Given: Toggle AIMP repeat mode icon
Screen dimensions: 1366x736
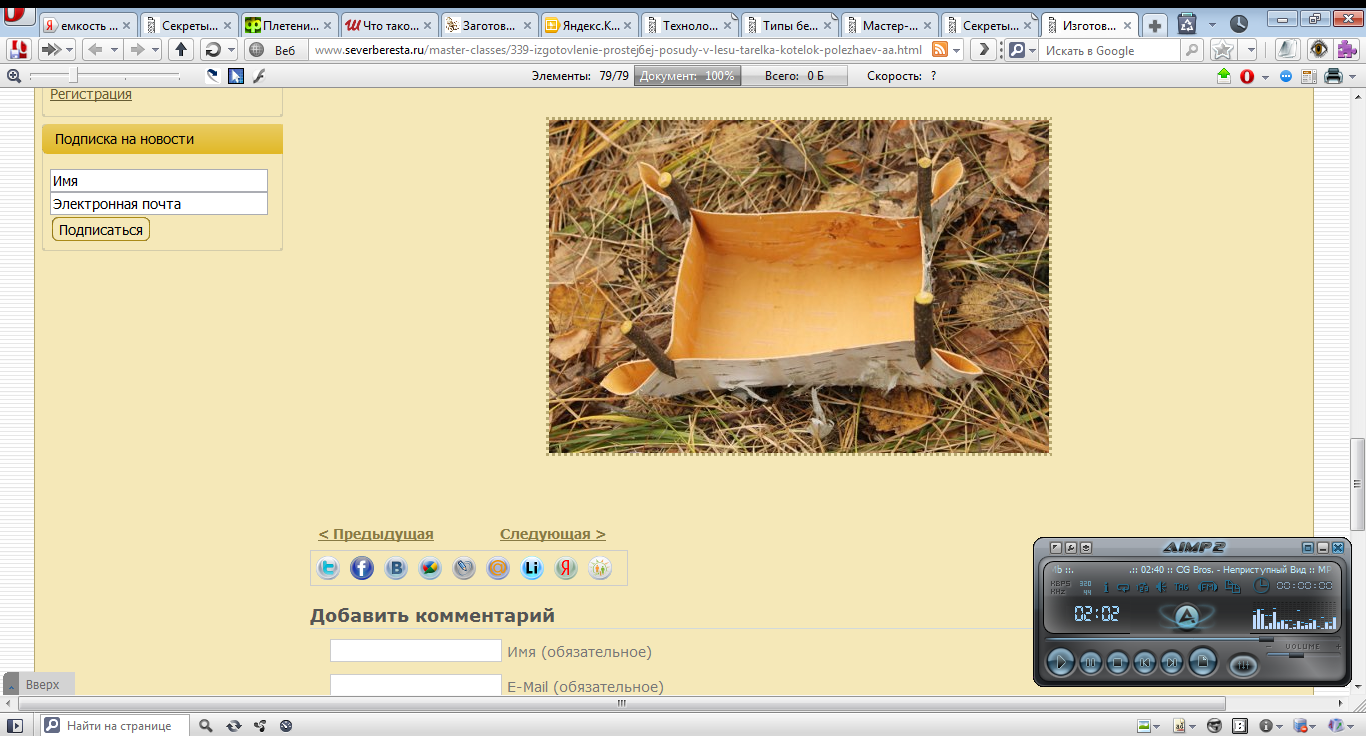Looking at the screenshot, I should (1123, 587).
